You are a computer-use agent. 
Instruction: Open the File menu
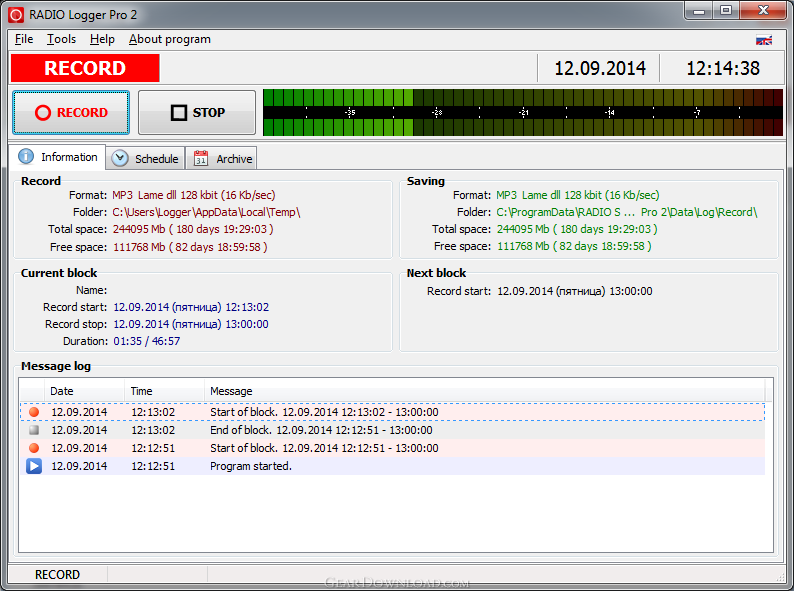coord(24,39)
